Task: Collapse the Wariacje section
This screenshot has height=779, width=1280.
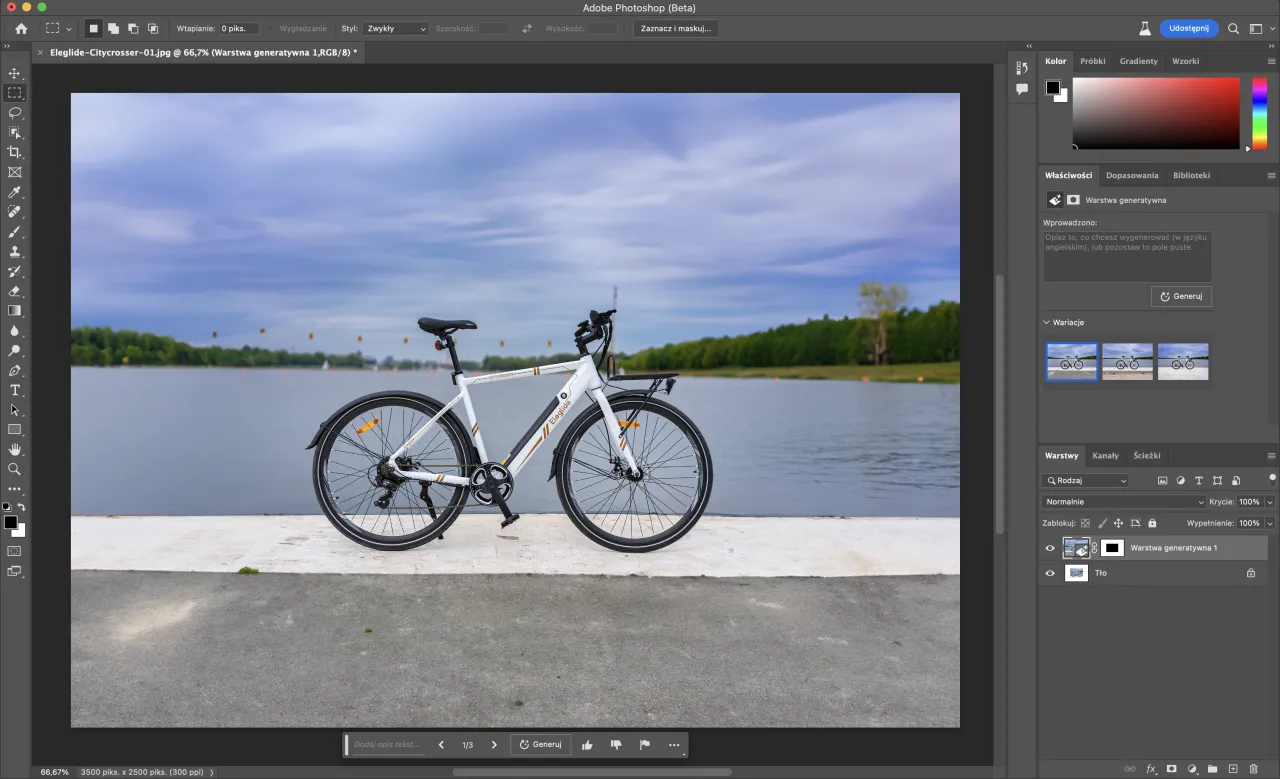Action: pos(1046,322)
